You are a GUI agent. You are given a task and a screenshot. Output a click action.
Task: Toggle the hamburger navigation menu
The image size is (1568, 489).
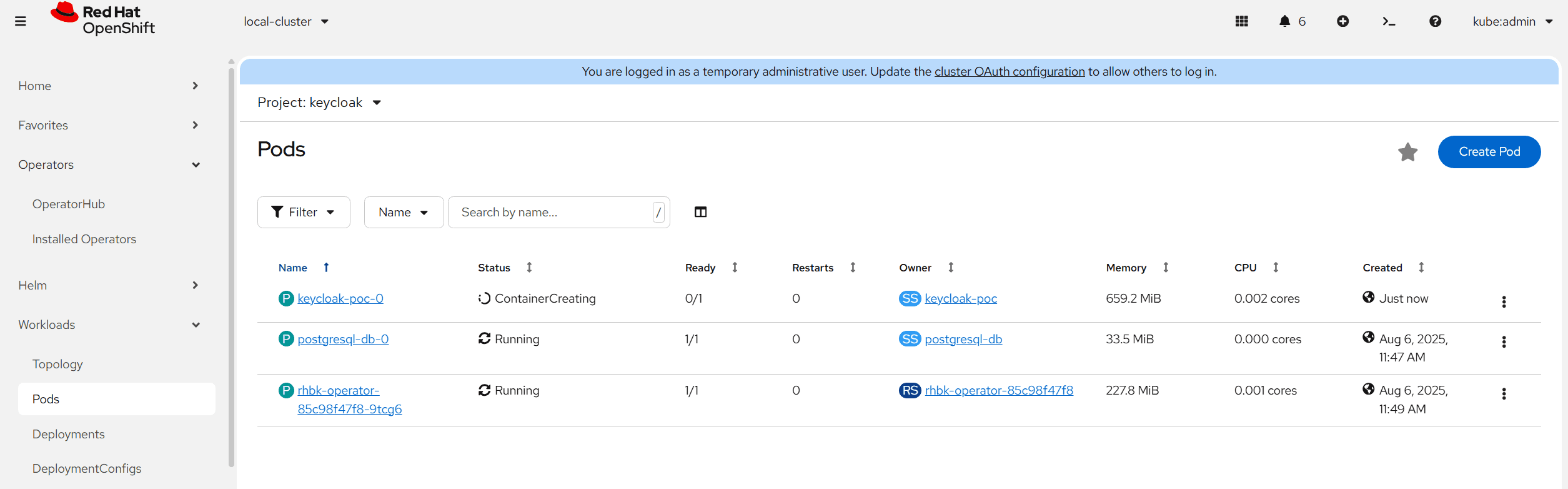pyautogui.click(x=21, y=21)
